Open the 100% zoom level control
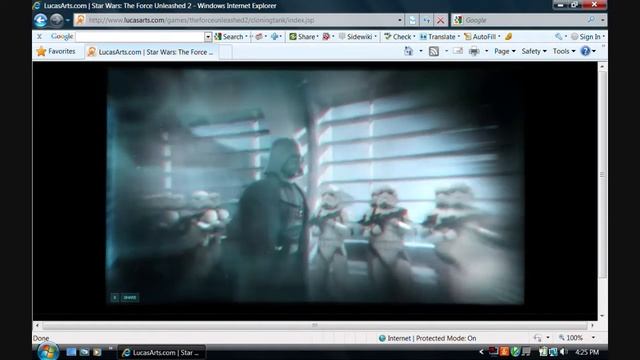 pyautogui.click(x=571, y=338)
